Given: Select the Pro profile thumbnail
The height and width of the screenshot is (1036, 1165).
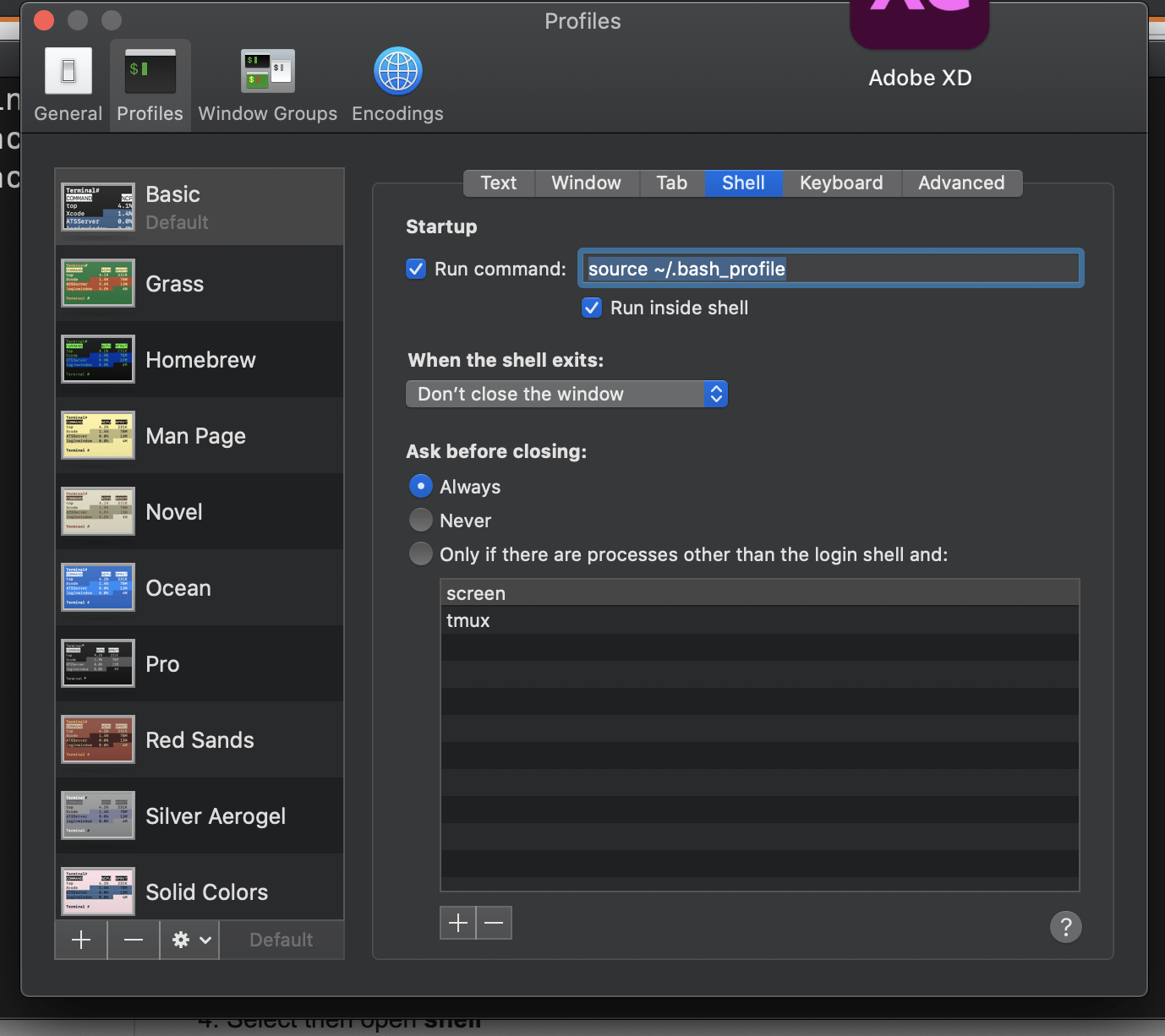Looking at the screenshot, I should click(x=98, y=663).
